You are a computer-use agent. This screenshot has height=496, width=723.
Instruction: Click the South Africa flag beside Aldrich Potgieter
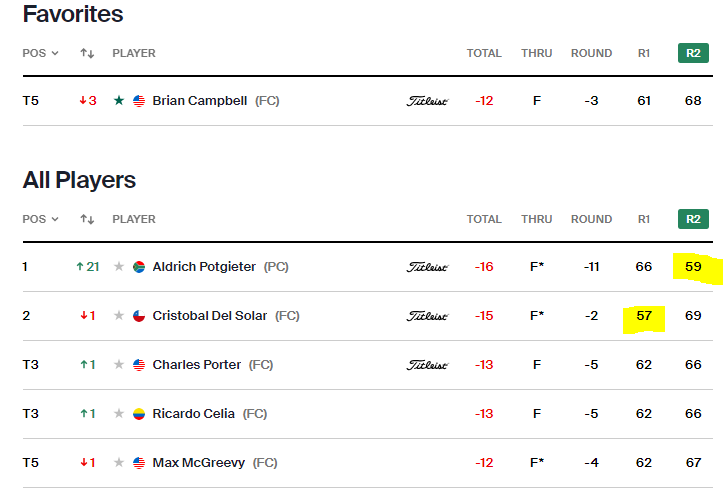[x=139, y=267]
